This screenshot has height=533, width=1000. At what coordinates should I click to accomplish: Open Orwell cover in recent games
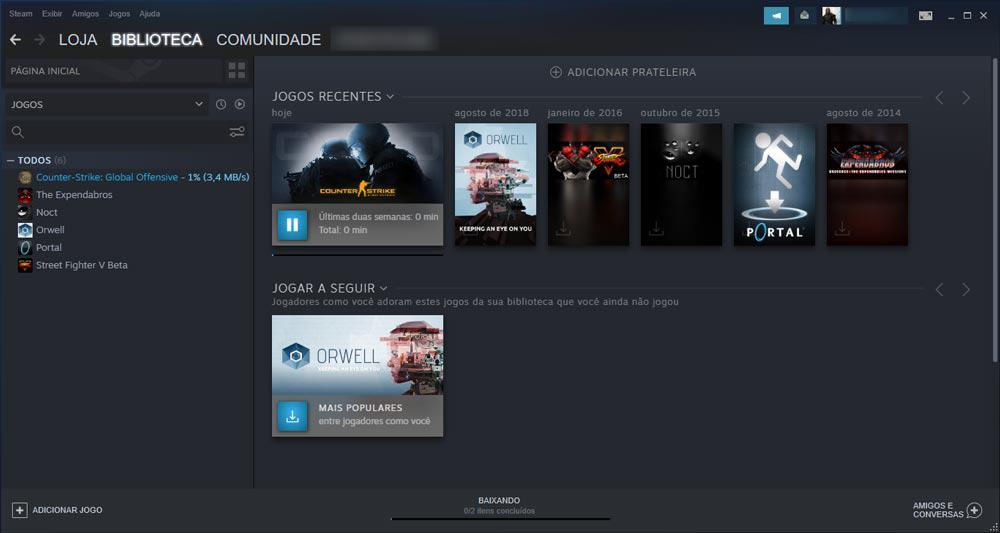click(x=496, y=184)
